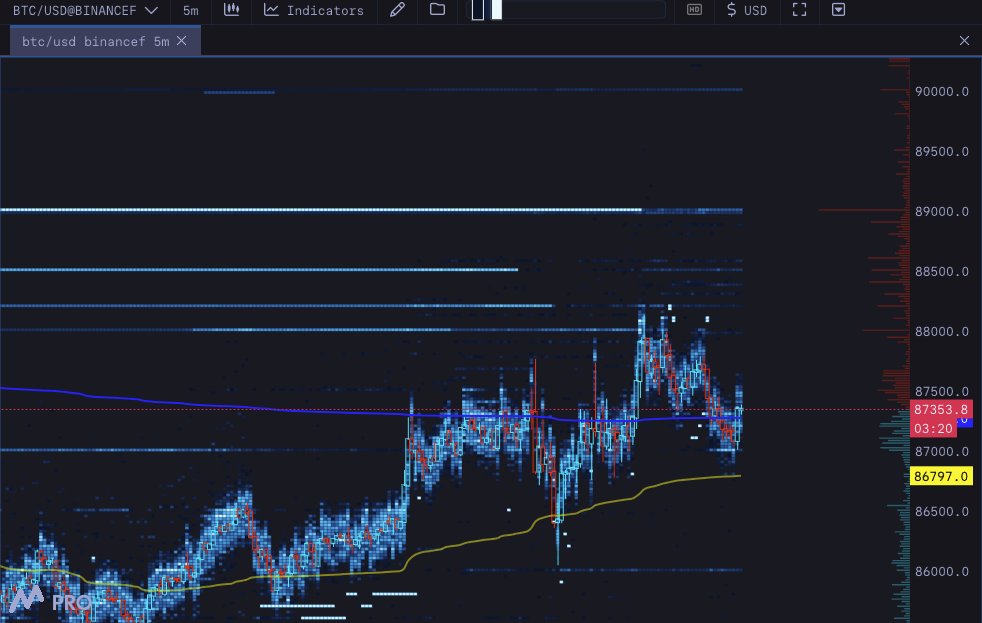Screen dimensions: 982x623
Task: Close the btc/usd binancef 5m tab
Action: [x=182, y=41]
